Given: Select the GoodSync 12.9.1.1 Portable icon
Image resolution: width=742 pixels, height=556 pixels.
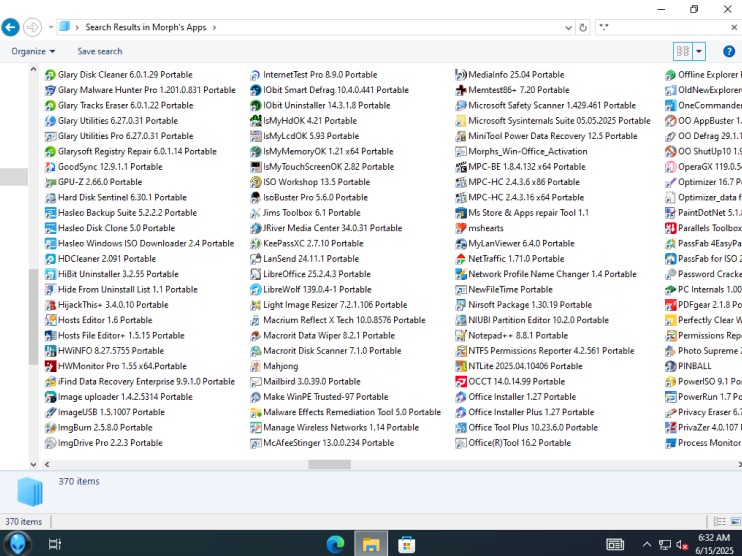Looking at the screenshot, I should pyautogui.click(x=50, y=167).
